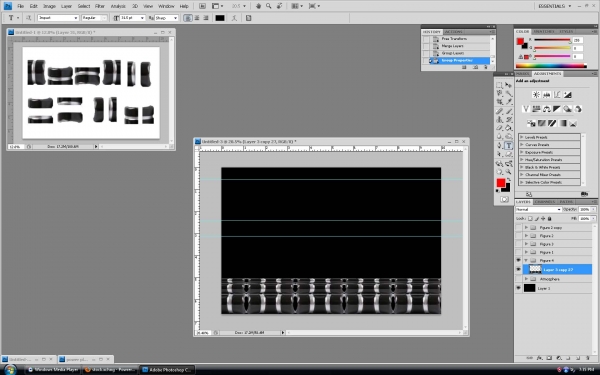The width and height of the screenshot is (600, 375).
Task: Open the font family dropdown
Action: click(x=76, y=18)
